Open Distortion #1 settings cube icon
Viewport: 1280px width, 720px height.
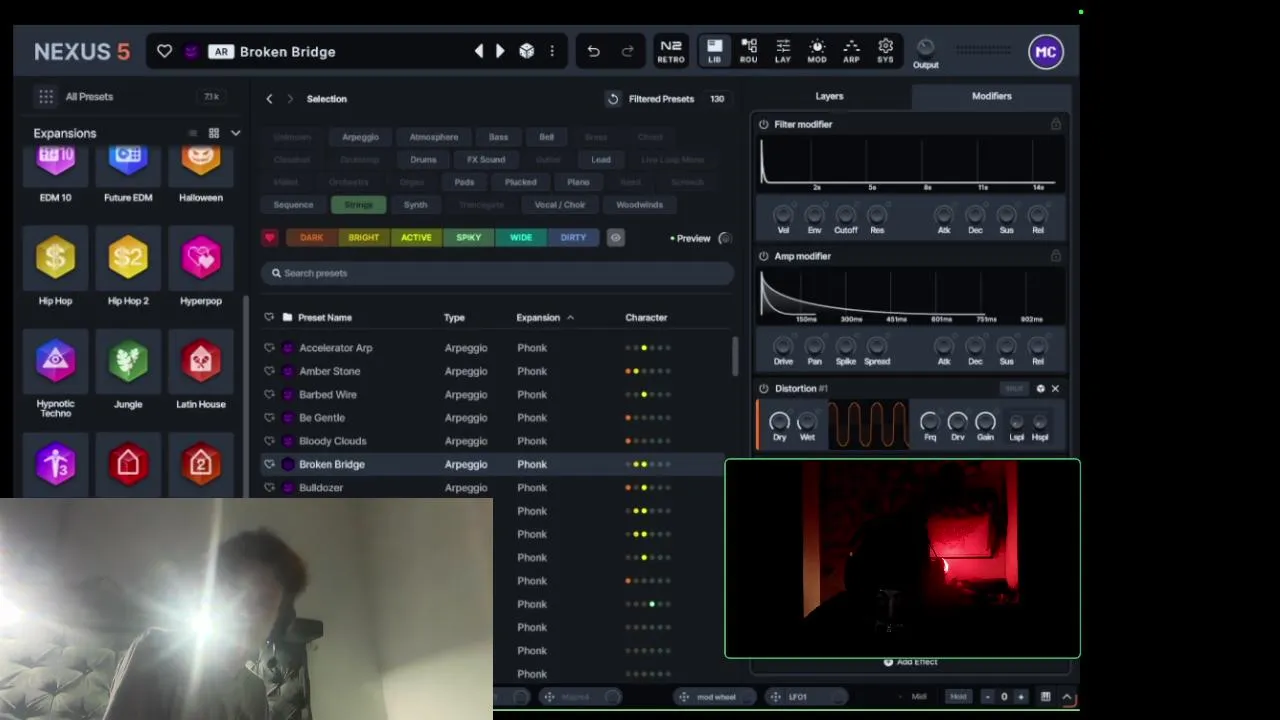(1040, 388)
